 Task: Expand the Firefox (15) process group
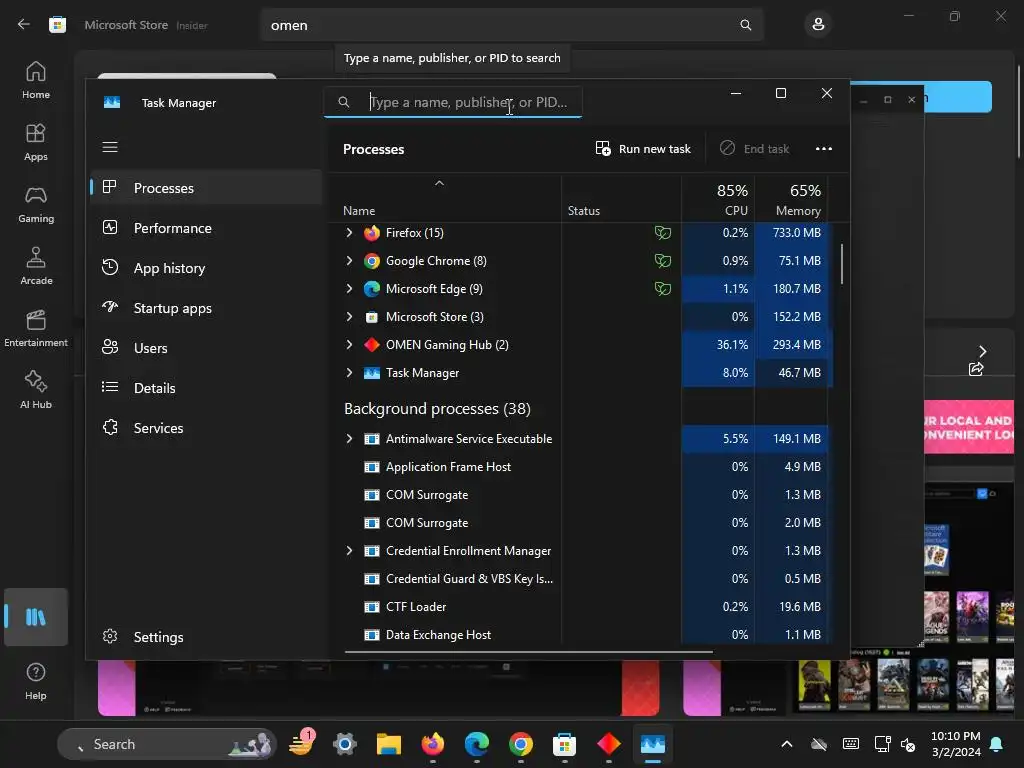pyautogui.click(x=349, y=232)
